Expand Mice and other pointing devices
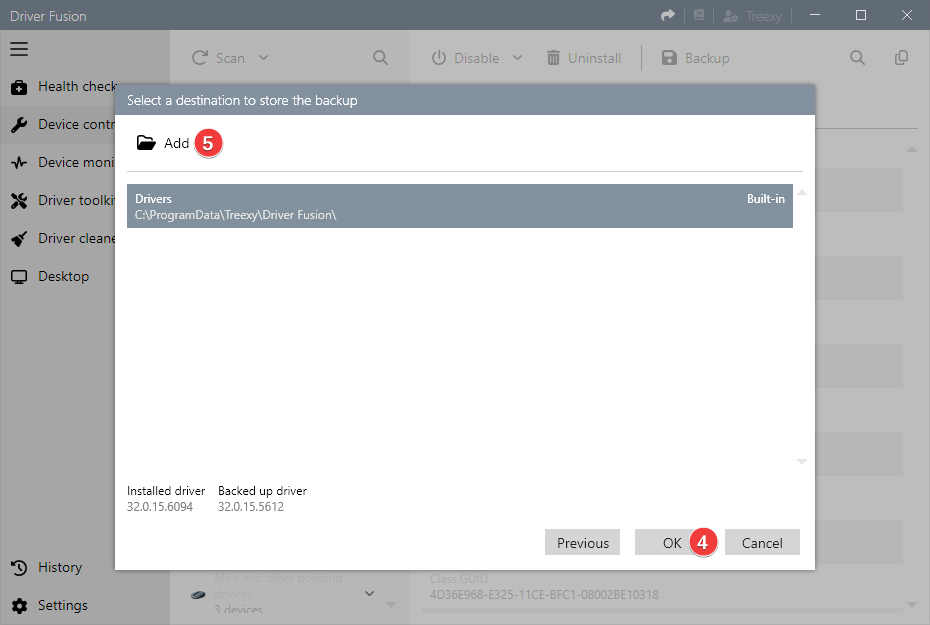 [x=370, y=594]
